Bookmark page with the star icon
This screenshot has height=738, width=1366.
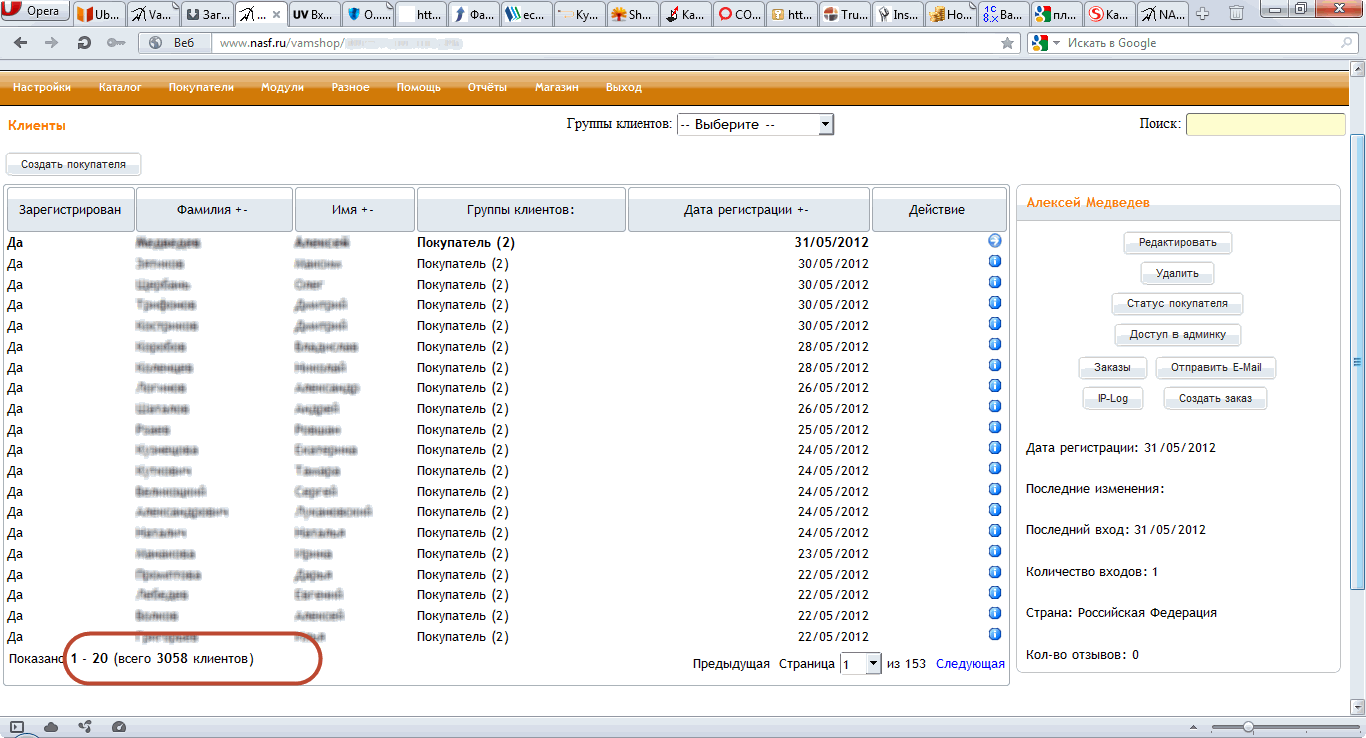[x=1007, y=43]
